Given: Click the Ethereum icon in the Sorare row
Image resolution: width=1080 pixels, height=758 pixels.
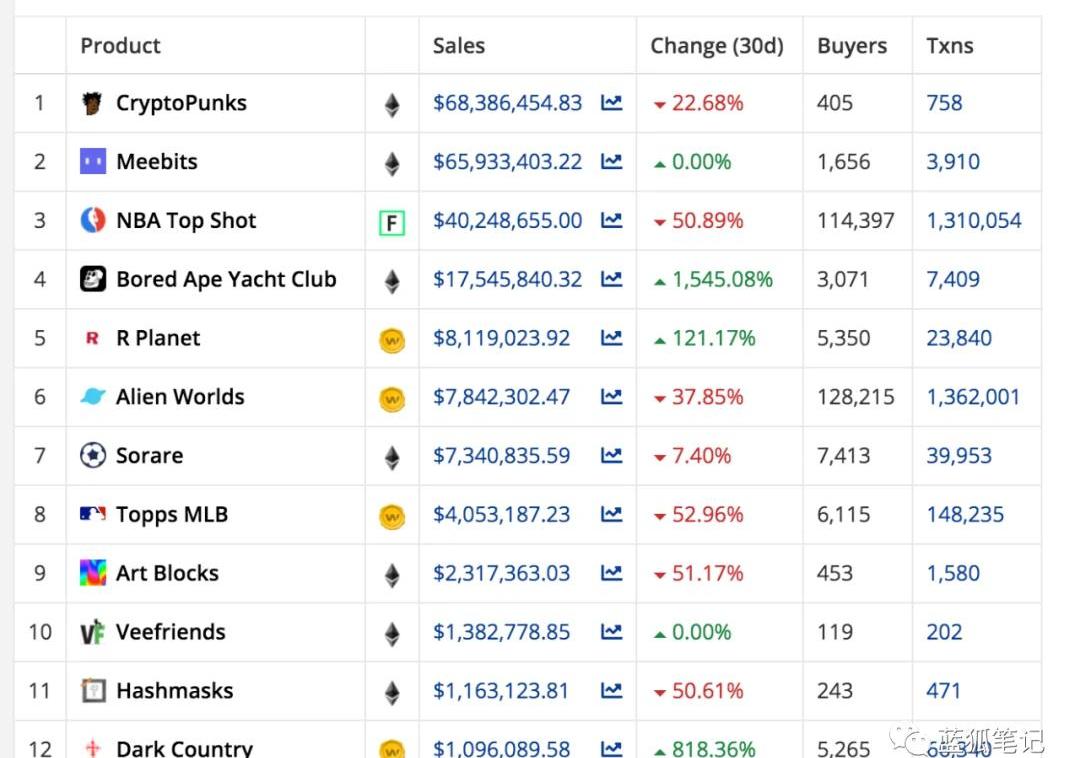Looking at the screenshot, I should [392, 457].
